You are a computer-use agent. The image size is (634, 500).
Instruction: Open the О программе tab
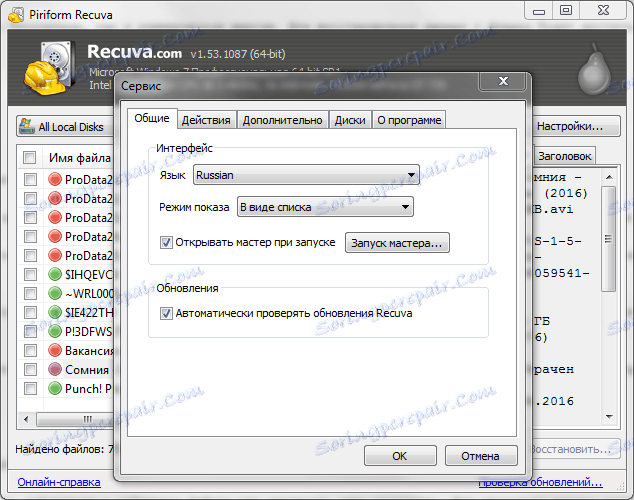coord(409,120)
